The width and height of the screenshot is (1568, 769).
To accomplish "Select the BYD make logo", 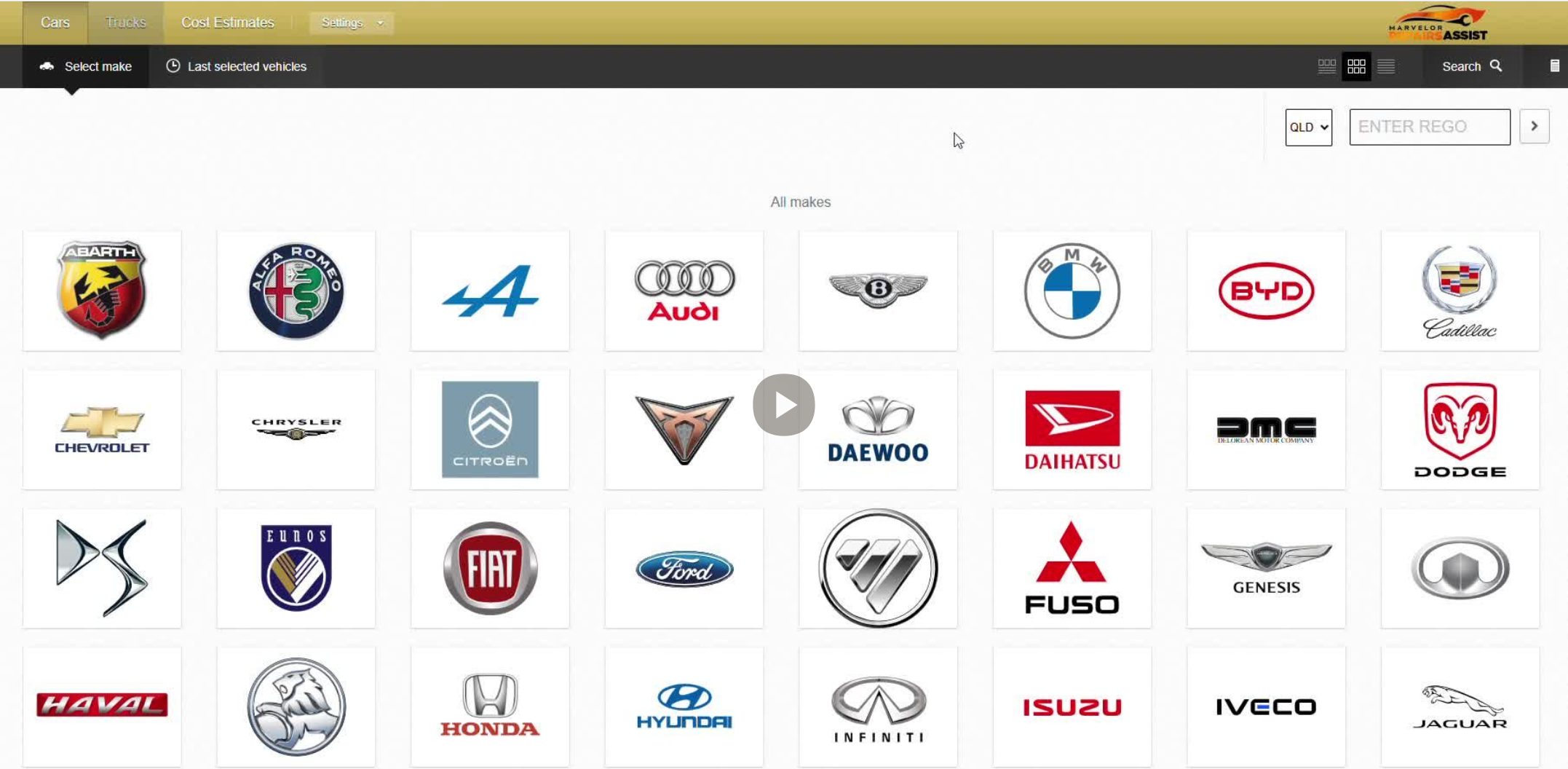I will (x=1267, y=291).
